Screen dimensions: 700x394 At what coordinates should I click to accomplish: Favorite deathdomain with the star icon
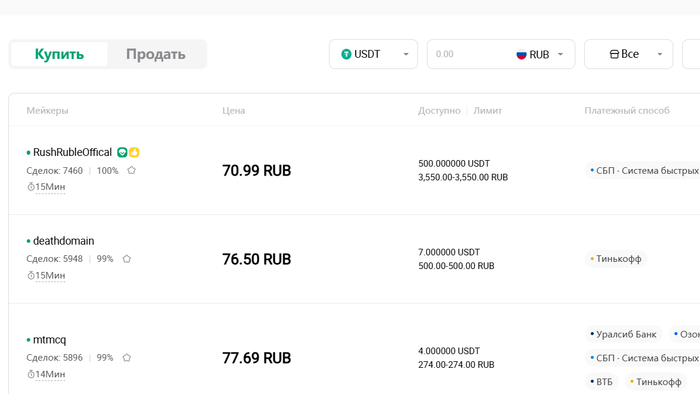[x=127, y=259]
